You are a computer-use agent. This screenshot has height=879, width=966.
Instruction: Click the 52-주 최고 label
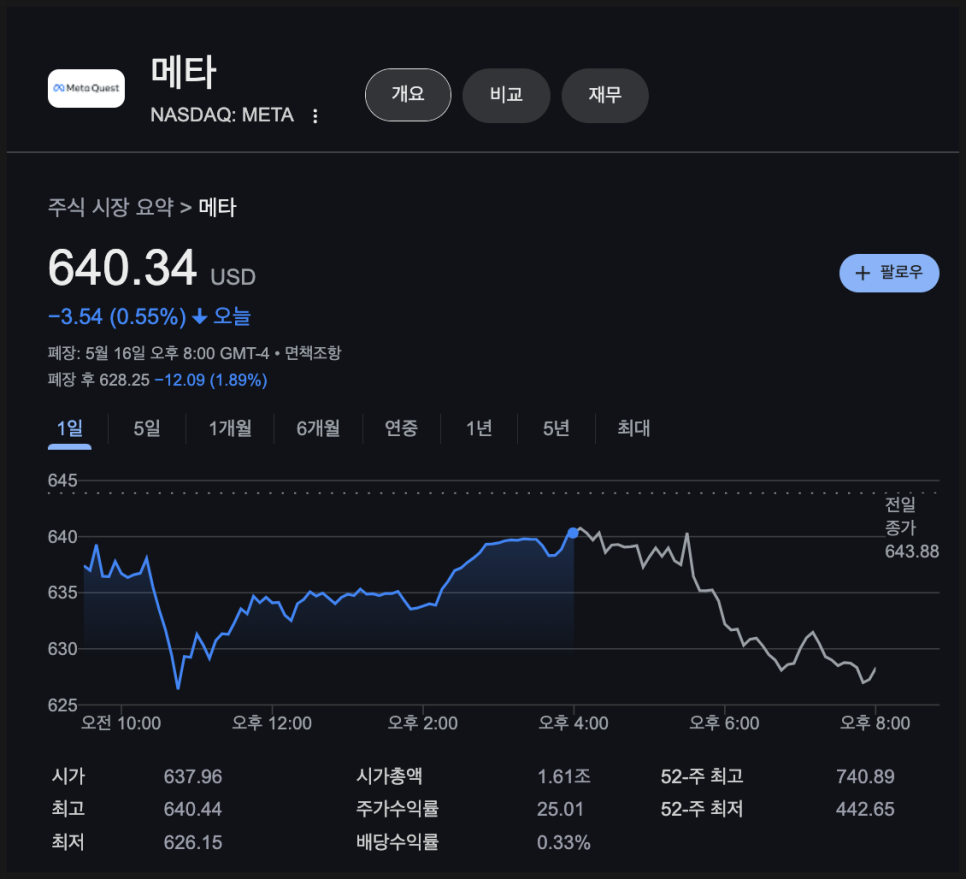702,777
